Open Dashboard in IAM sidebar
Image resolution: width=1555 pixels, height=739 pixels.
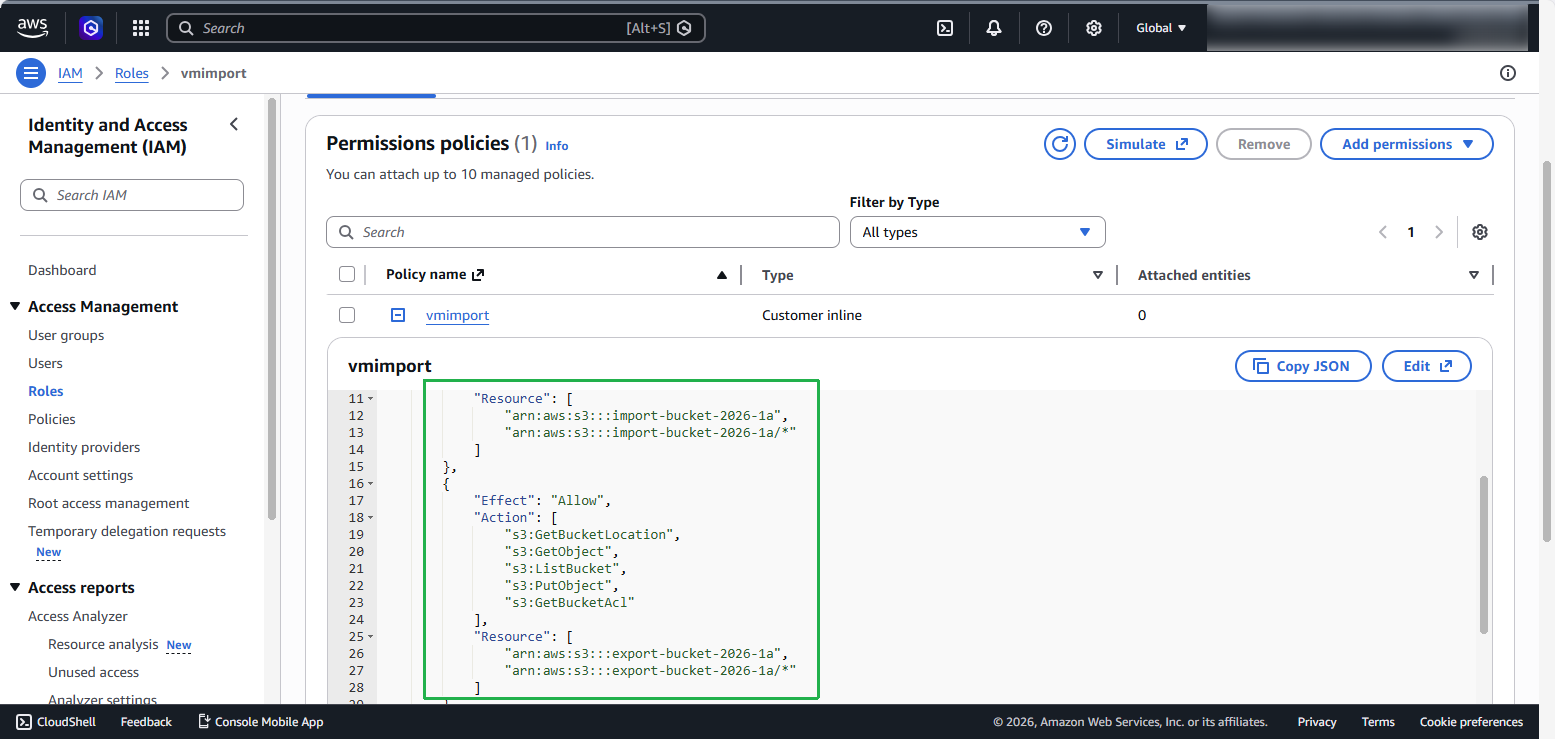point(62,270)
